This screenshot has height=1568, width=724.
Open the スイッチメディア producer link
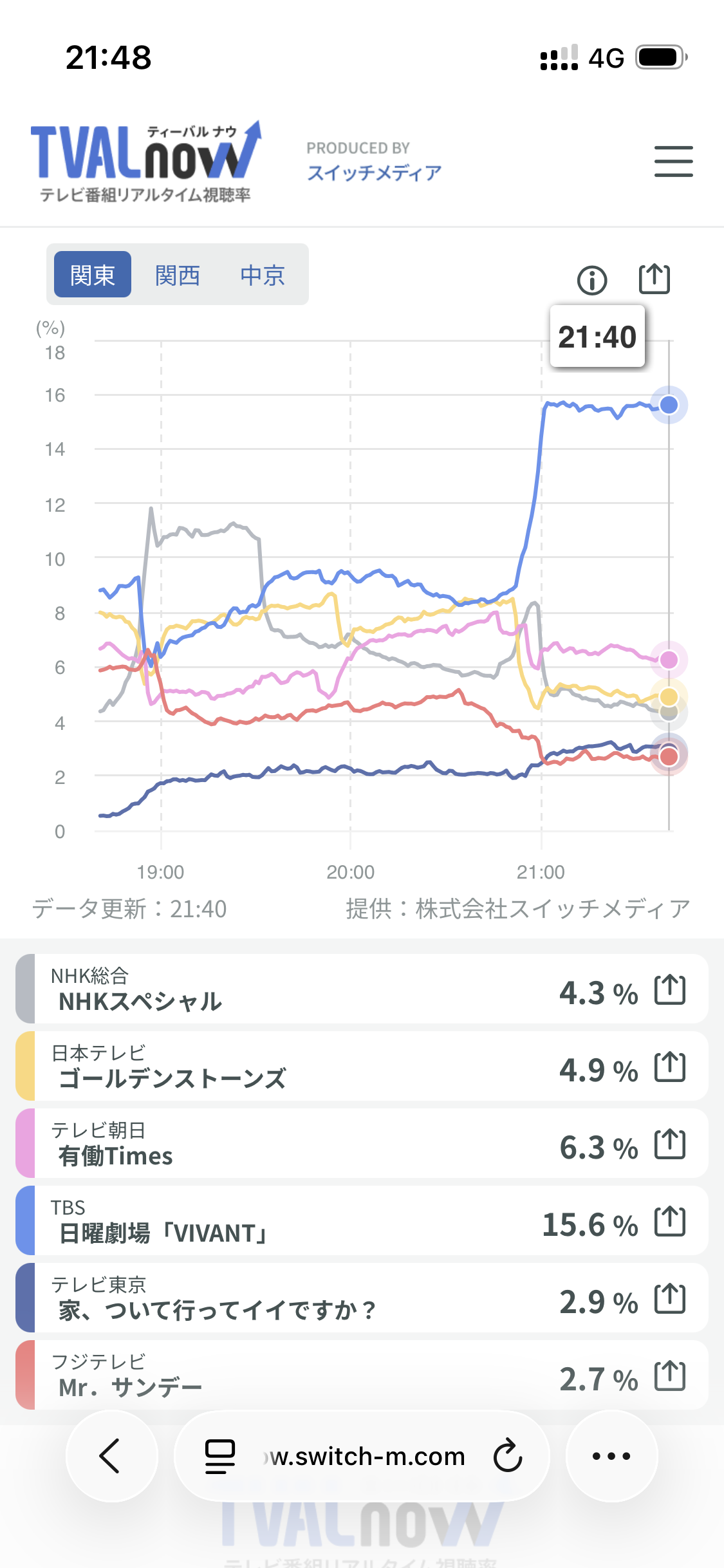coord(375,173)
